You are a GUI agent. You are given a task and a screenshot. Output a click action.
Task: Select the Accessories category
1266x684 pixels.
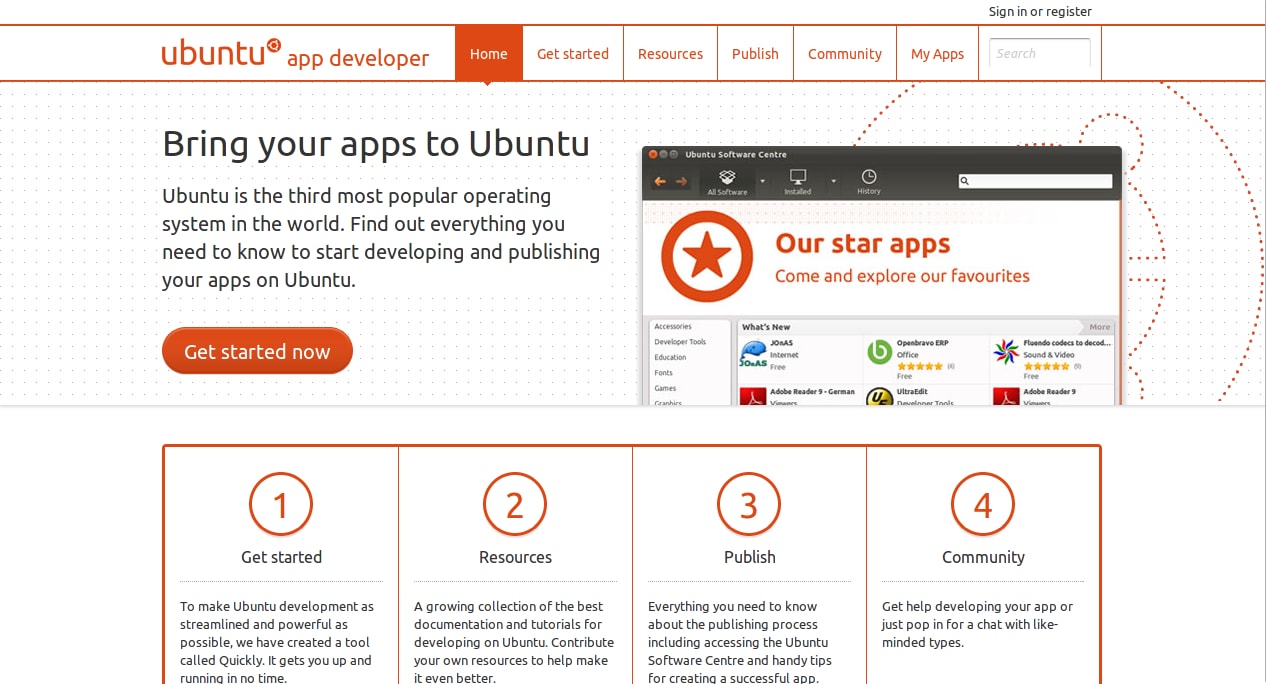tap(673, 327)
